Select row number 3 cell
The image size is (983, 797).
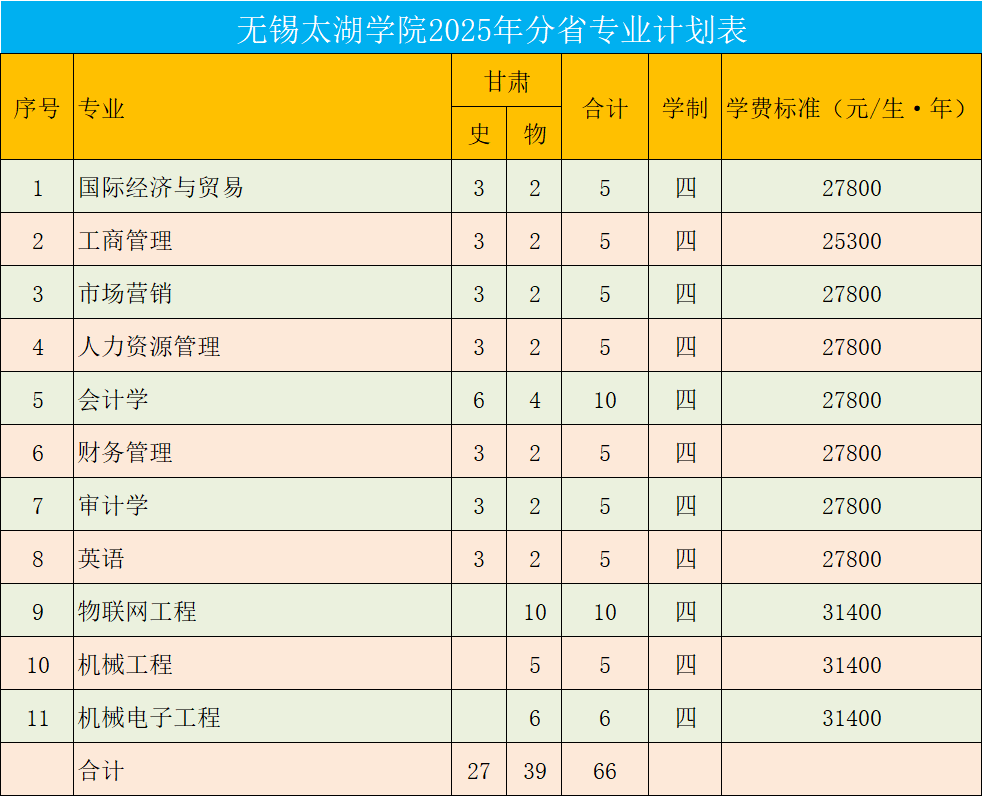(x=38, y=294)
